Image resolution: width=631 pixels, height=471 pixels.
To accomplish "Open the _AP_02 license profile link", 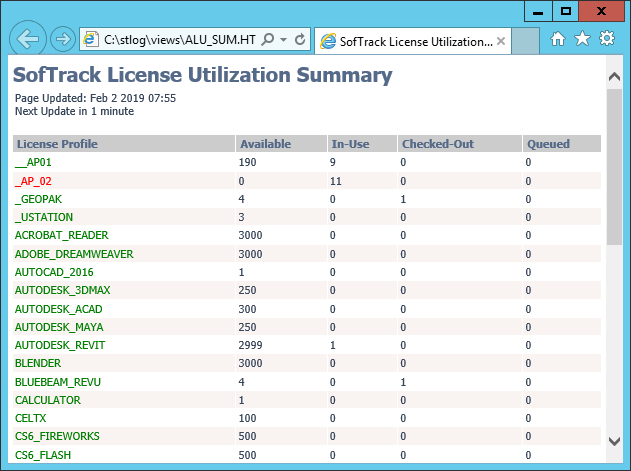I will point(33,181).
